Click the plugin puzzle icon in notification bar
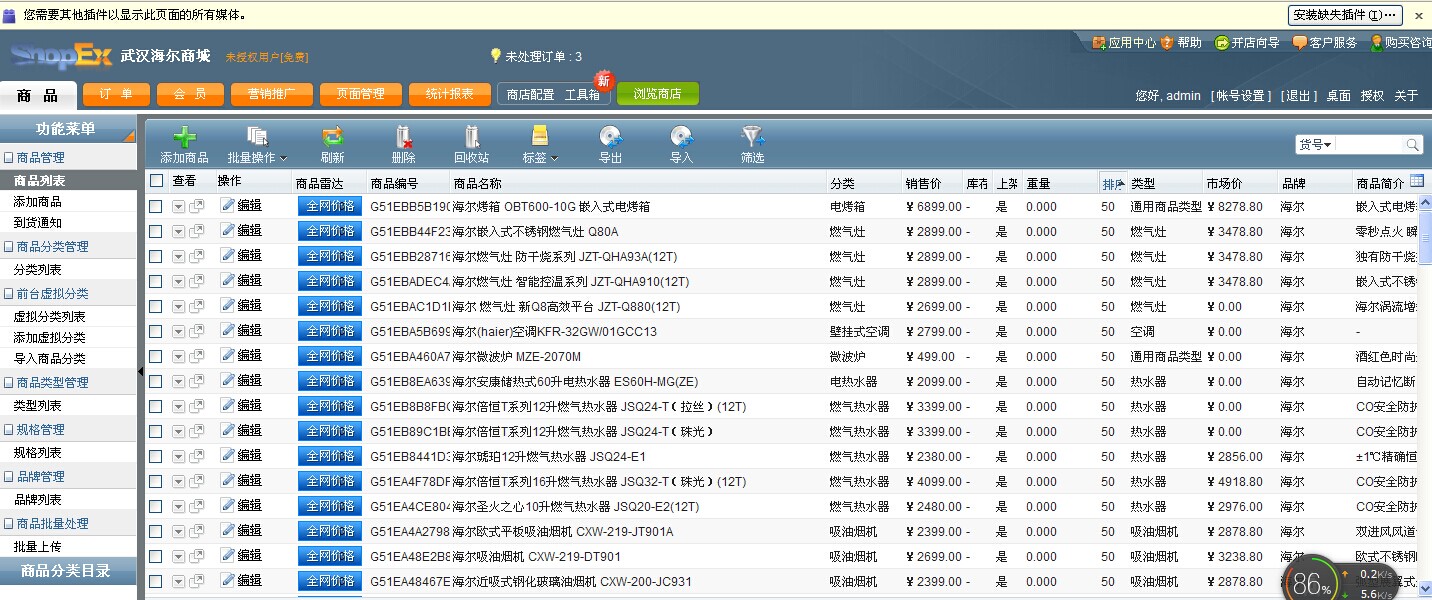The height and width of the screenshot is (600, 1432). (x=10, y=15)
